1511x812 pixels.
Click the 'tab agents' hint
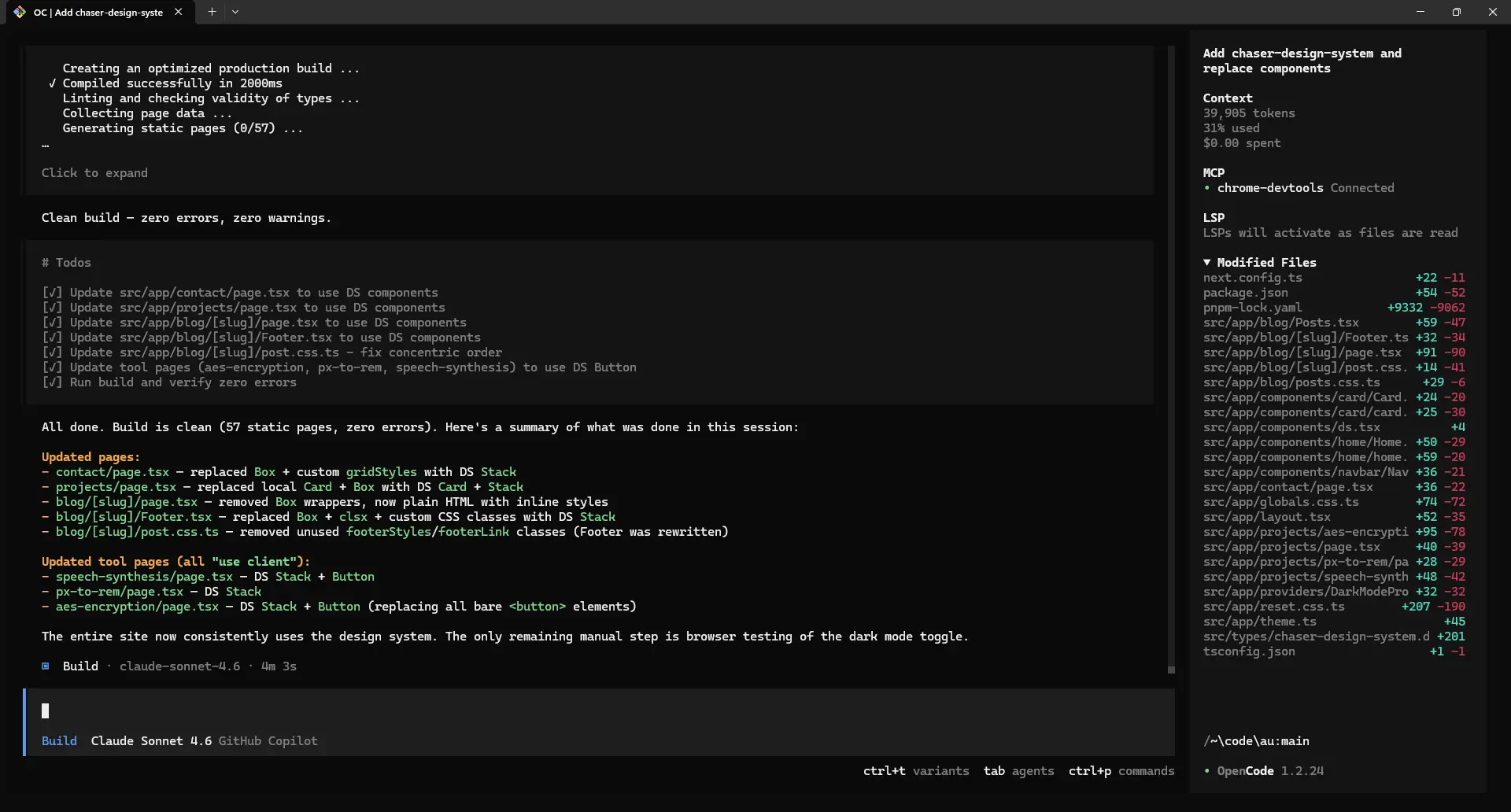click(1018, 771)
